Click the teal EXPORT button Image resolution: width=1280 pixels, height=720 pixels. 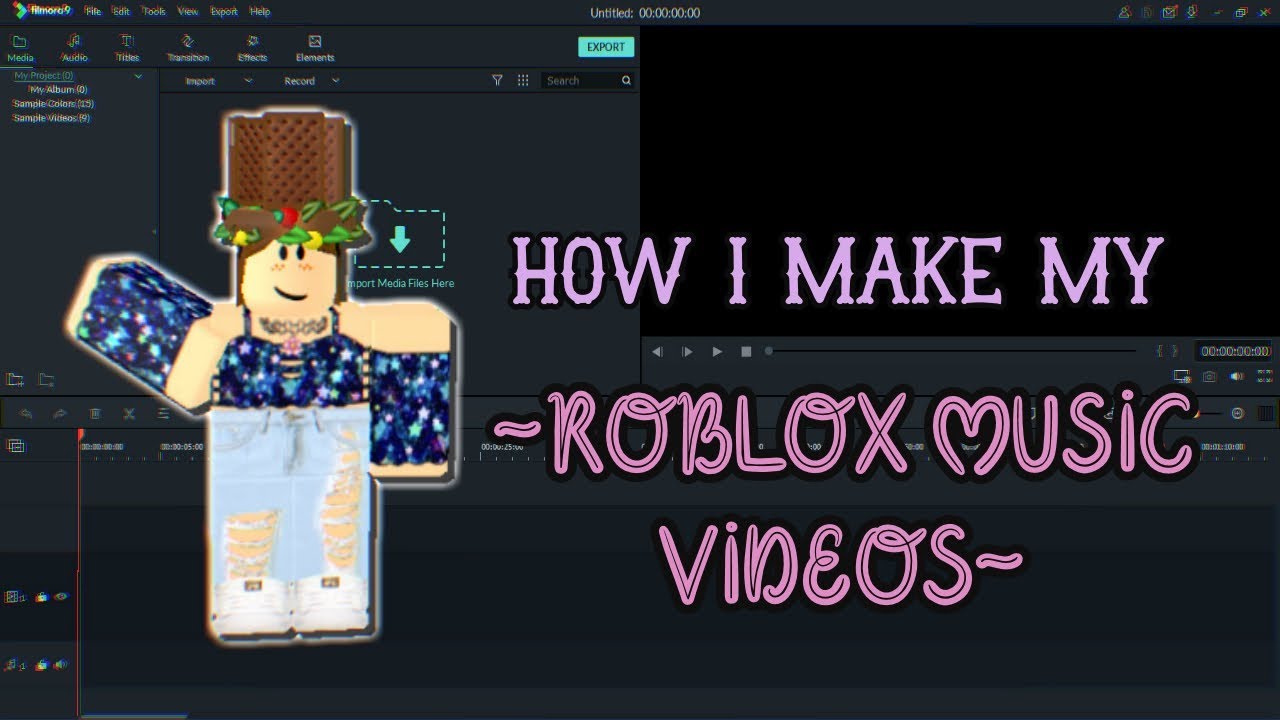(606, 47)
